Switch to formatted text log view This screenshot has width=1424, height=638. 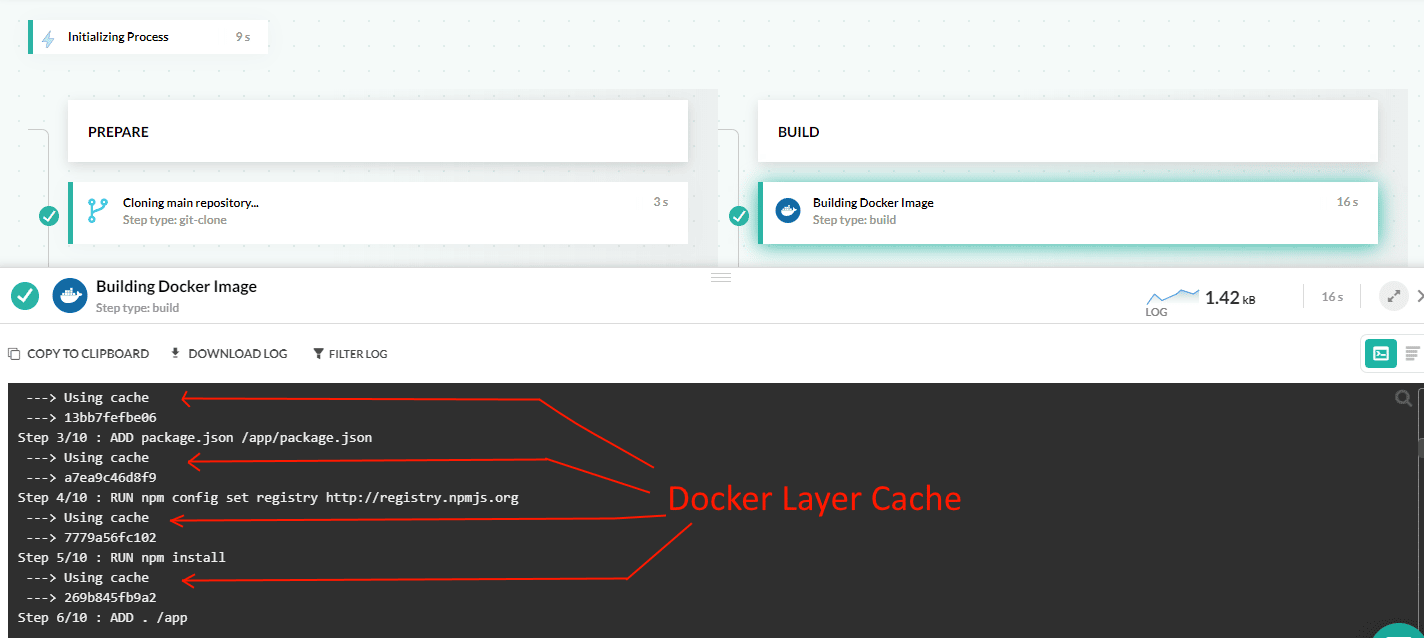tap(1412, 354)
